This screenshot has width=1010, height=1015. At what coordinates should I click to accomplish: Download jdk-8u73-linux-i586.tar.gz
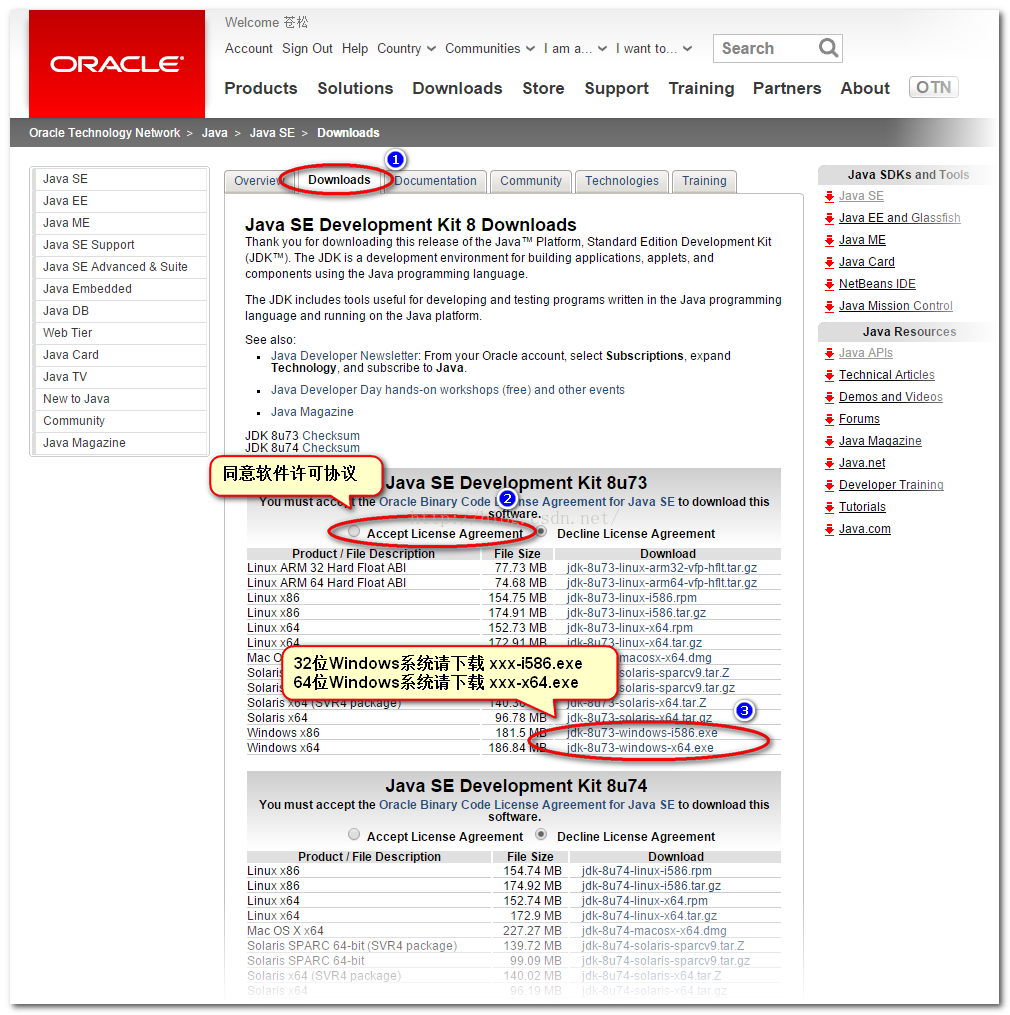(636, 613)
